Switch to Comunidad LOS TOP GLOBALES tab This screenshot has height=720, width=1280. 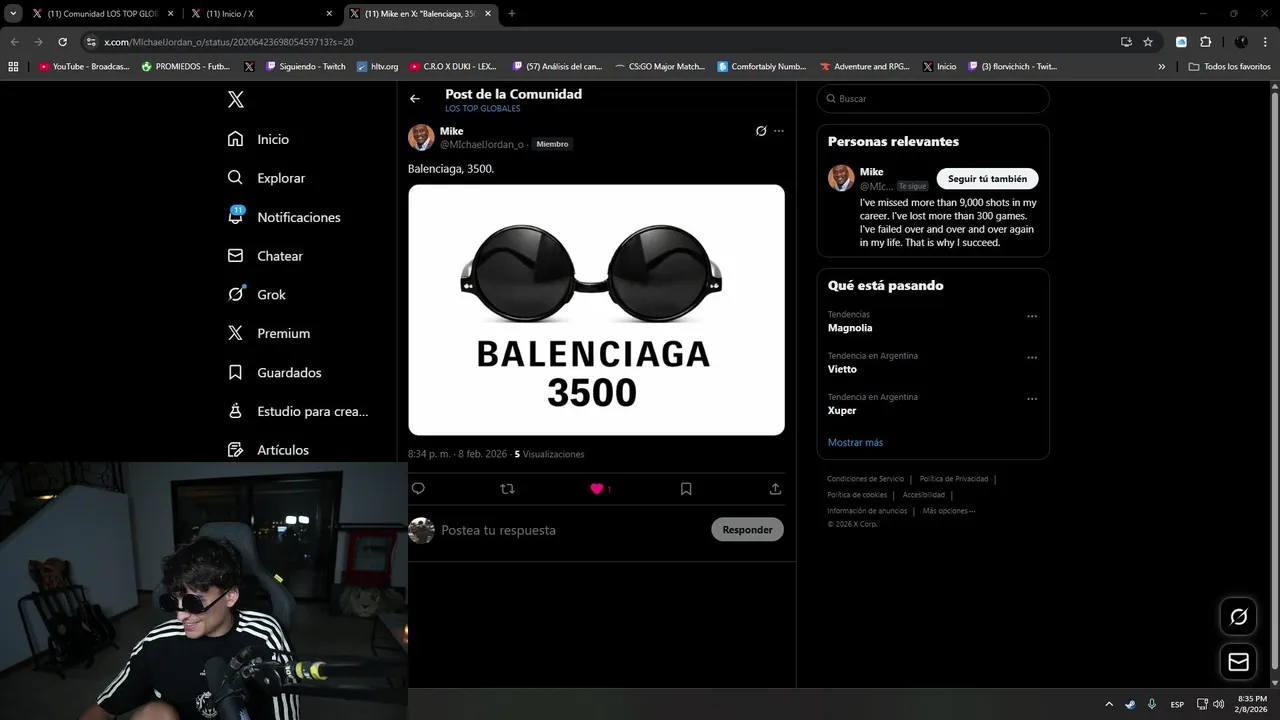point(103,14)
